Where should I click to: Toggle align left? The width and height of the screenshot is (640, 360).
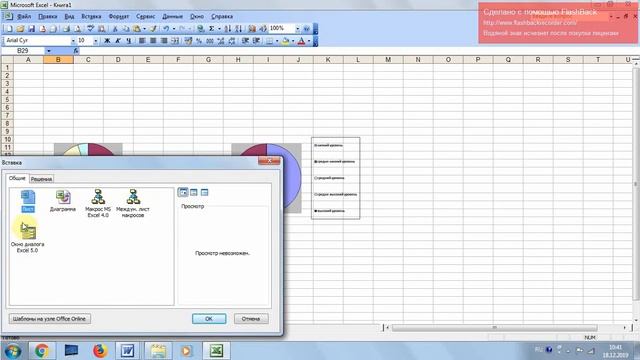tap(142, 41)
